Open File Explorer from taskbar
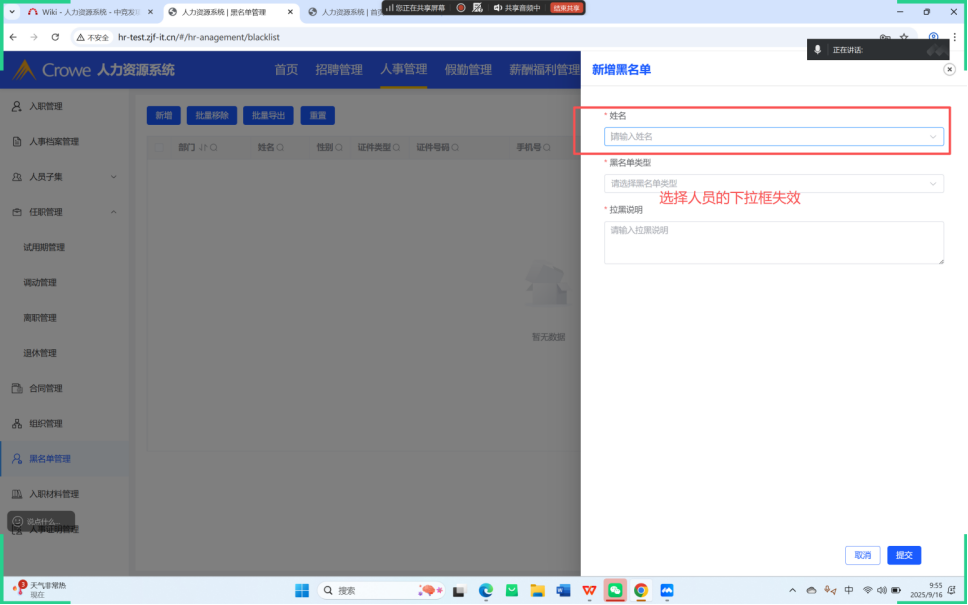The image size is (968, 605). [x=537, y=590]
